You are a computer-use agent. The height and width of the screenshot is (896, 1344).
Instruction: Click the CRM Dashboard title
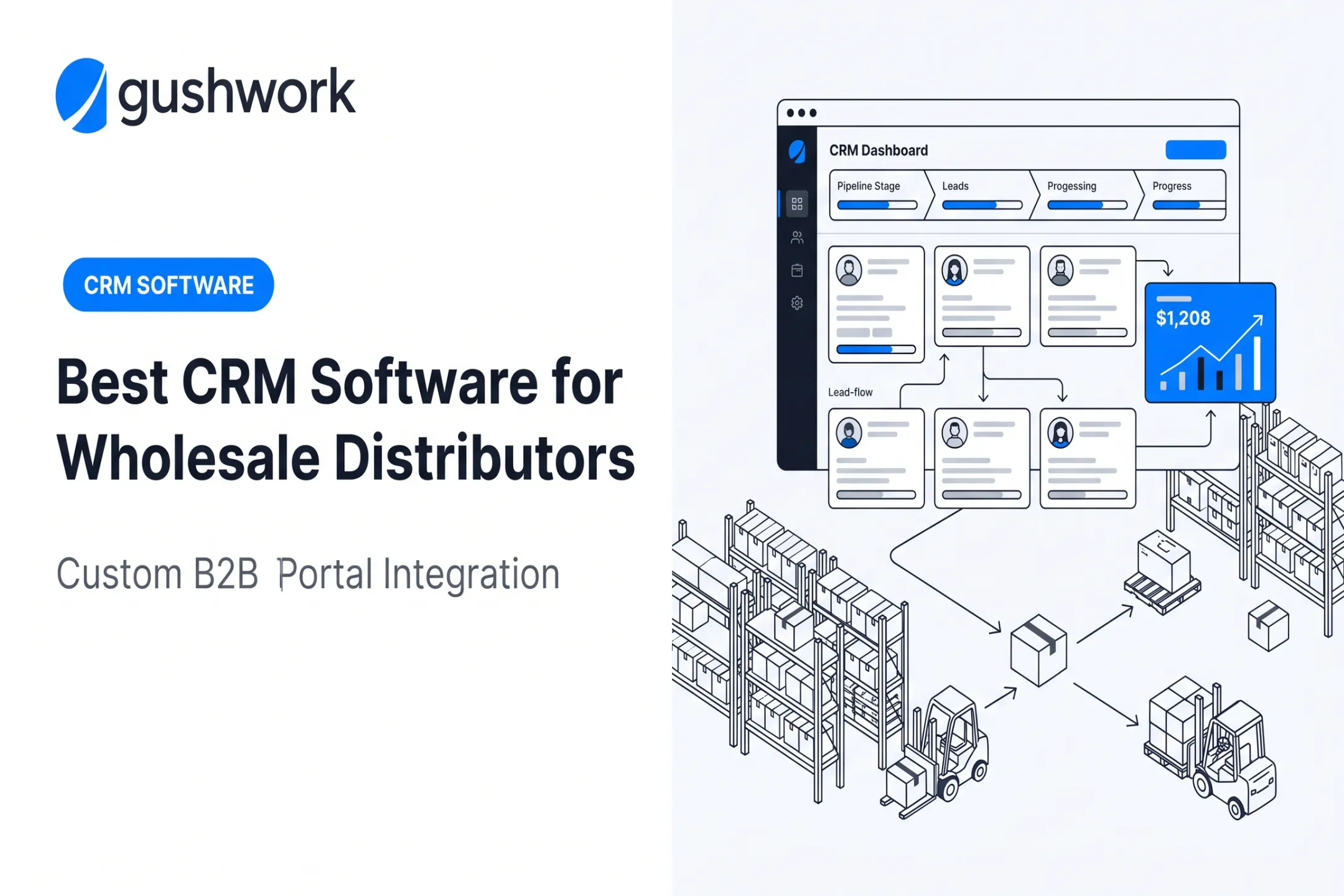(879, 151)
